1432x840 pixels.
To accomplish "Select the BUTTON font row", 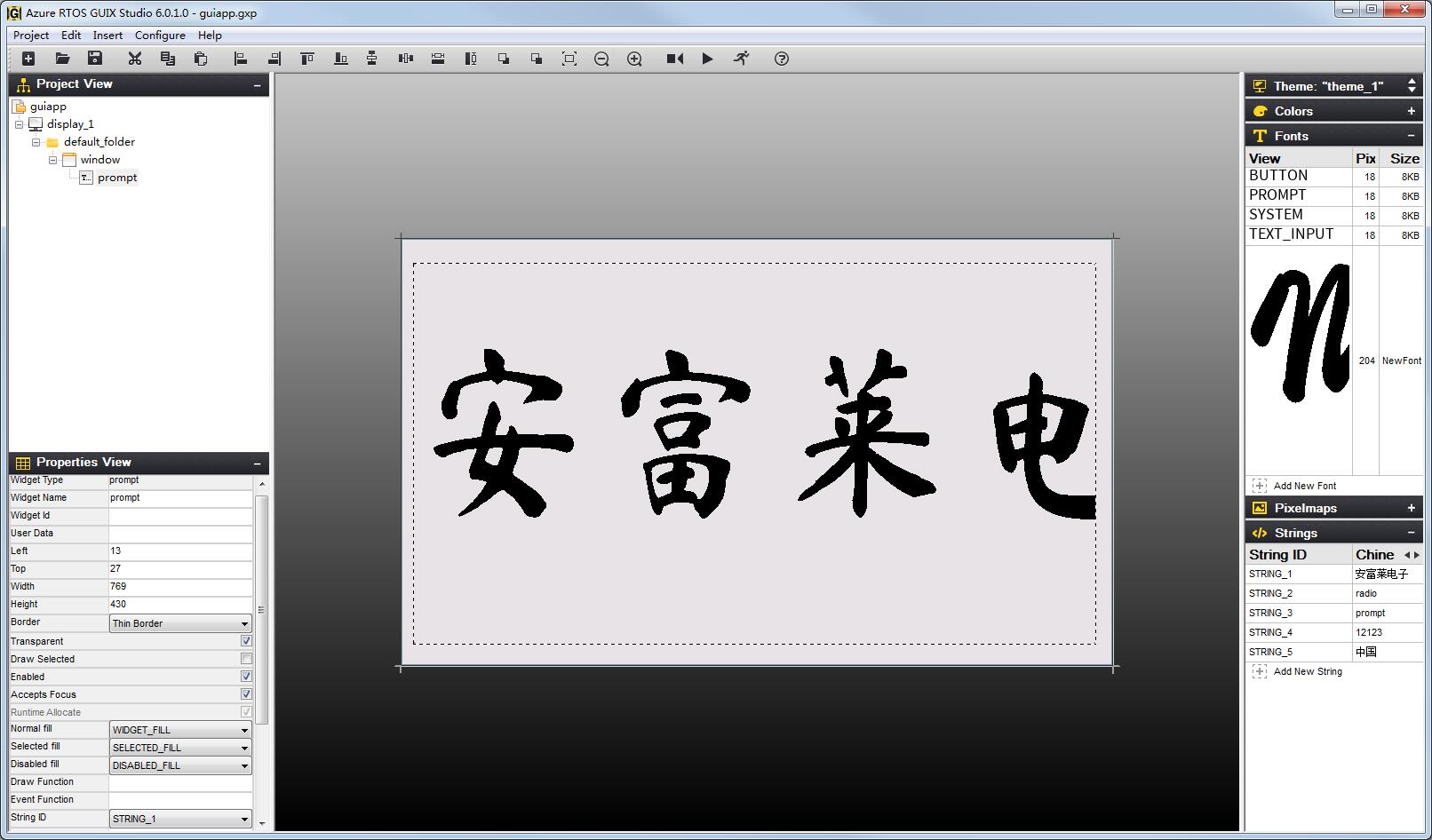I will (x=1334, y=177).
